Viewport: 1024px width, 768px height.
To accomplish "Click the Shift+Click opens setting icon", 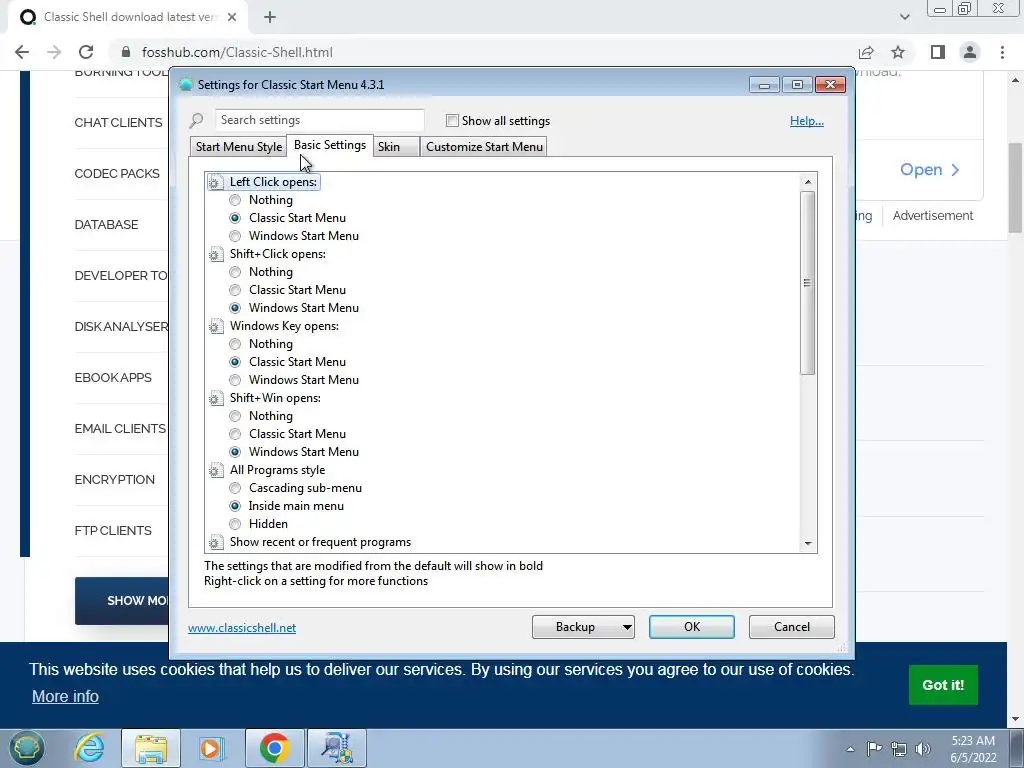I will point(216,255).
